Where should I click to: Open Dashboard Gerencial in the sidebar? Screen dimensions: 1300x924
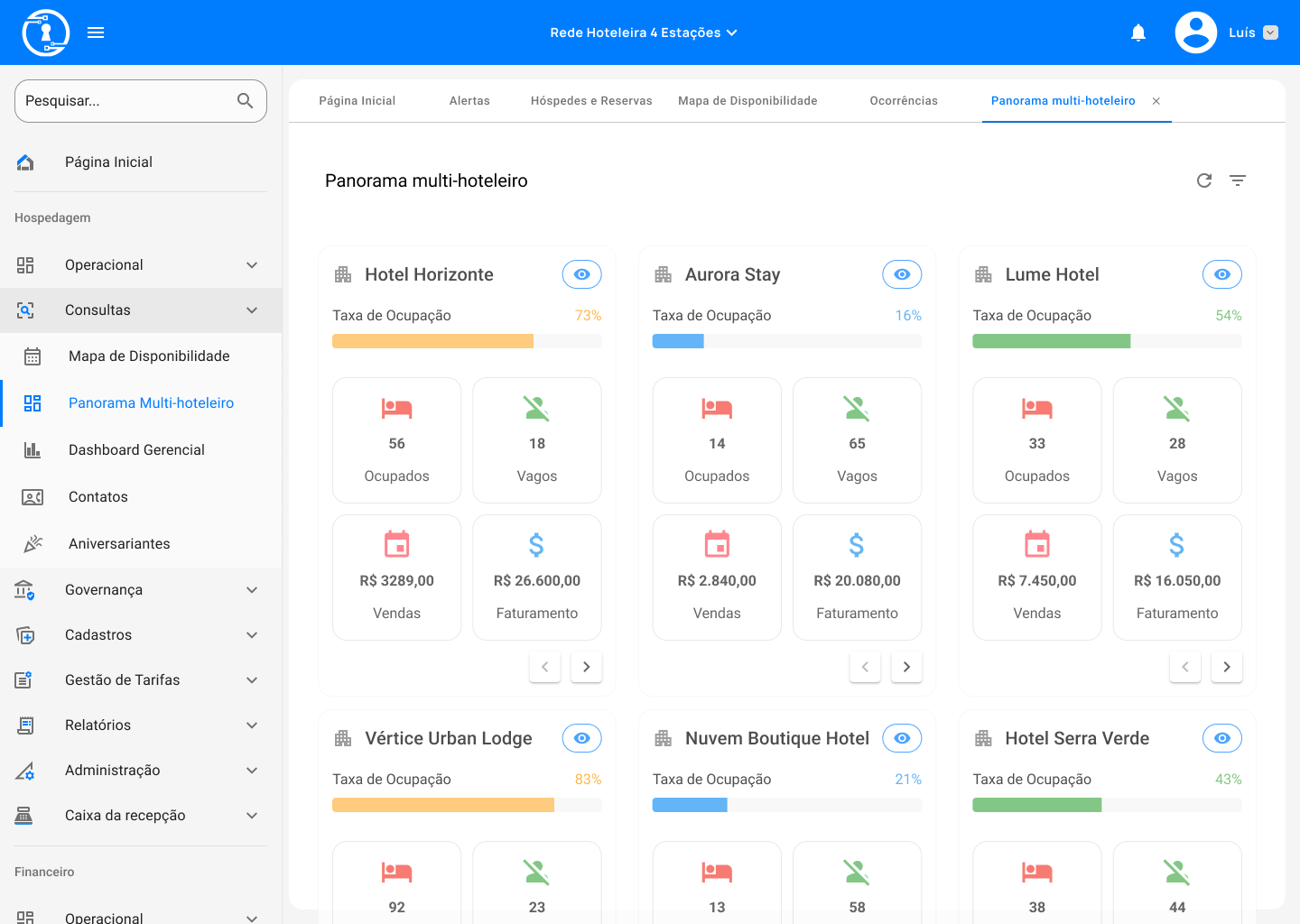point(136,450)
